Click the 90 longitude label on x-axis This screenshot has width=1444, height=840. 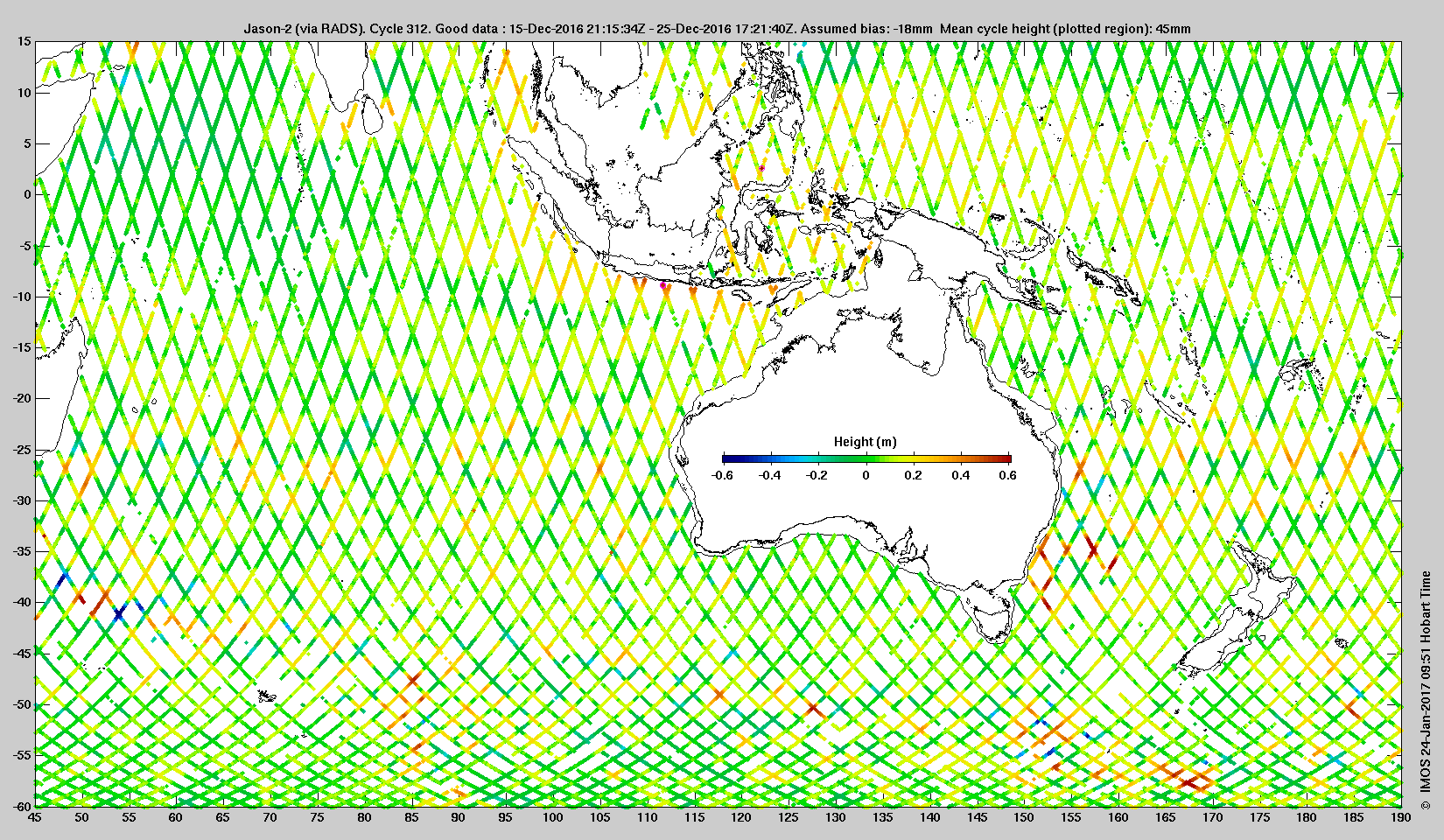(x=459, y=818)
